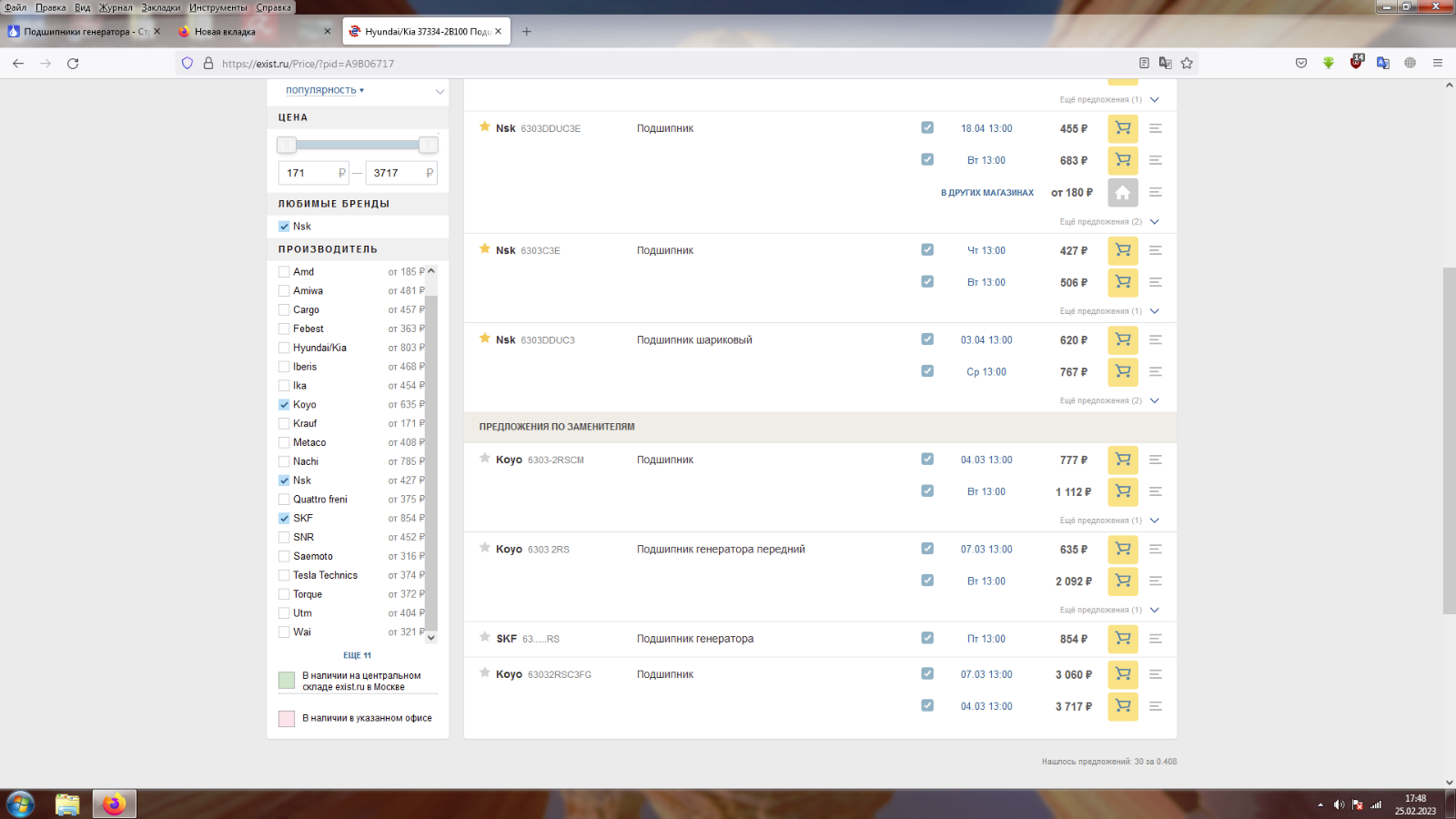Star favorite Koyo 6303-2RSCM item
The image size is (1456, 819).
[485, 459]
